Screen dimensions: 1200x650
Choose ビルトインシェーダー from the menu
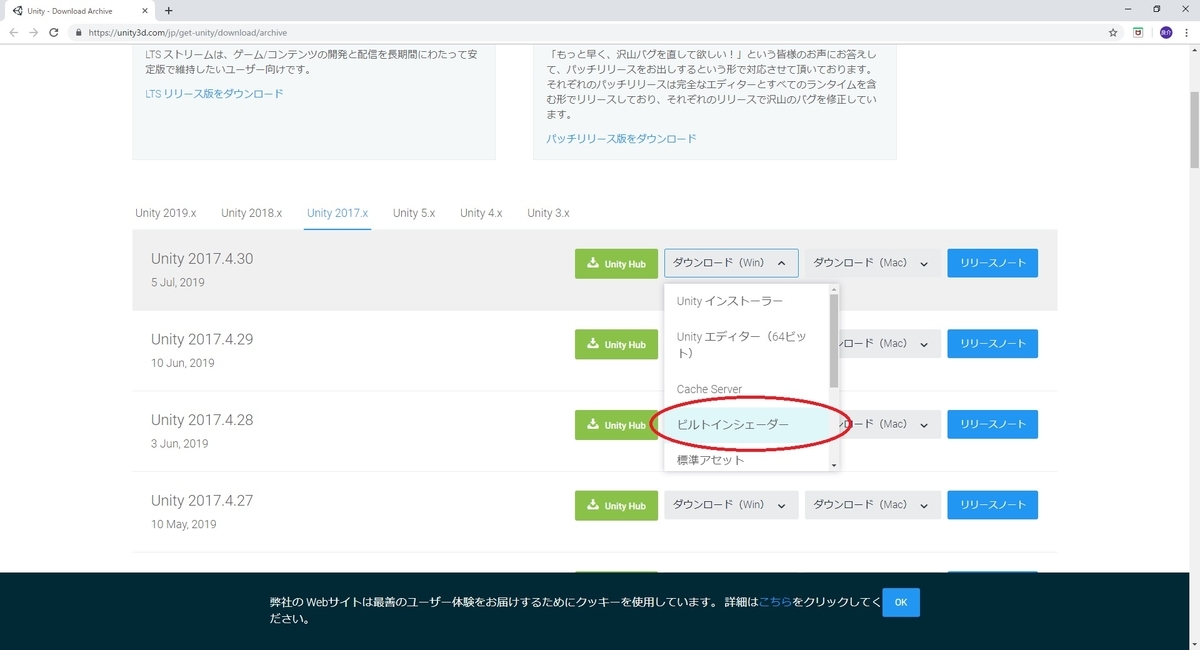point(747,425)
